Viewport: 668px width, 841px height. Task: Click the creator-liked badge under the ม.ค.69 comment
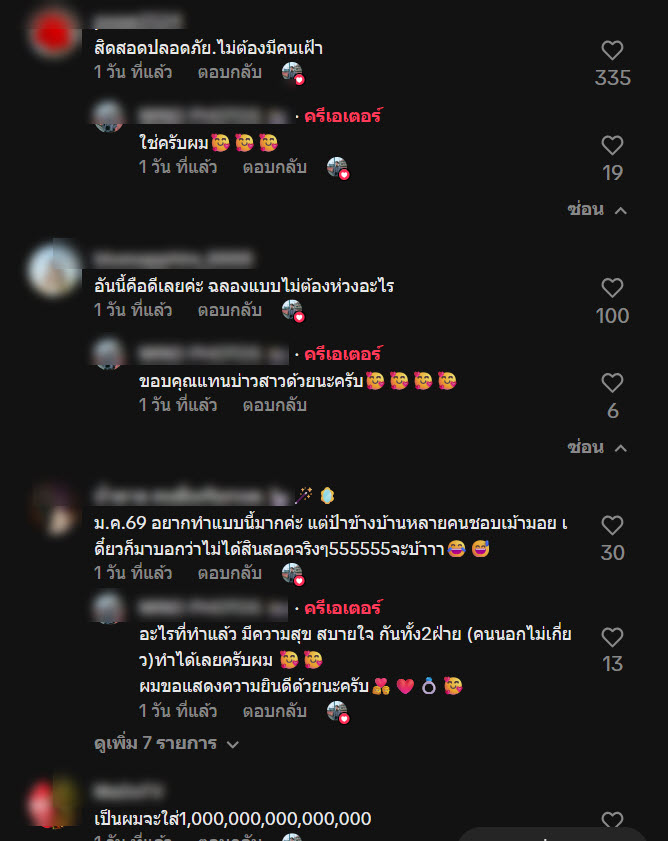[x=293, y=574]
